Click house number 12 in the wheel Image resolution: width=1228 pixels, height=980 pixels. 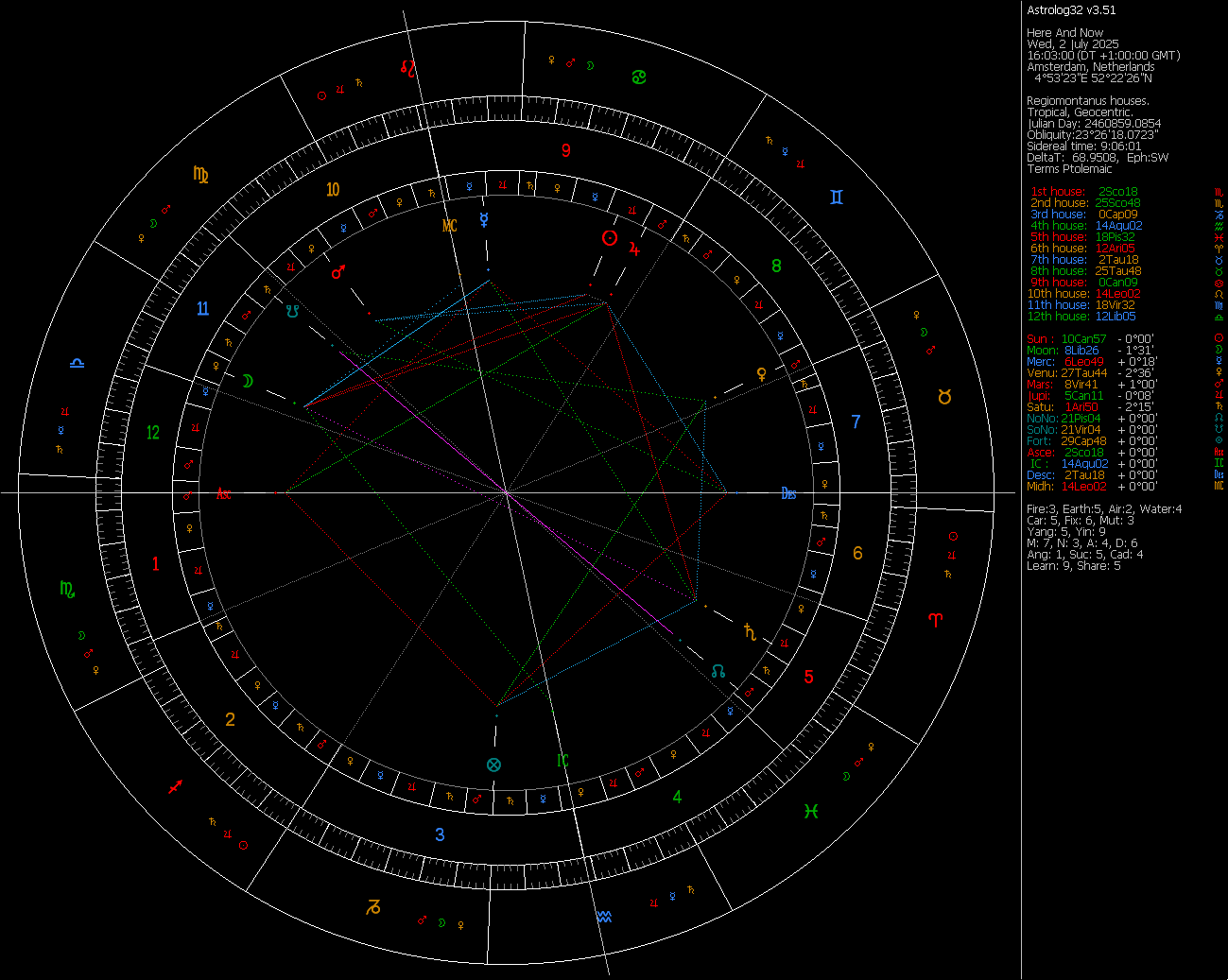[153, 433]
